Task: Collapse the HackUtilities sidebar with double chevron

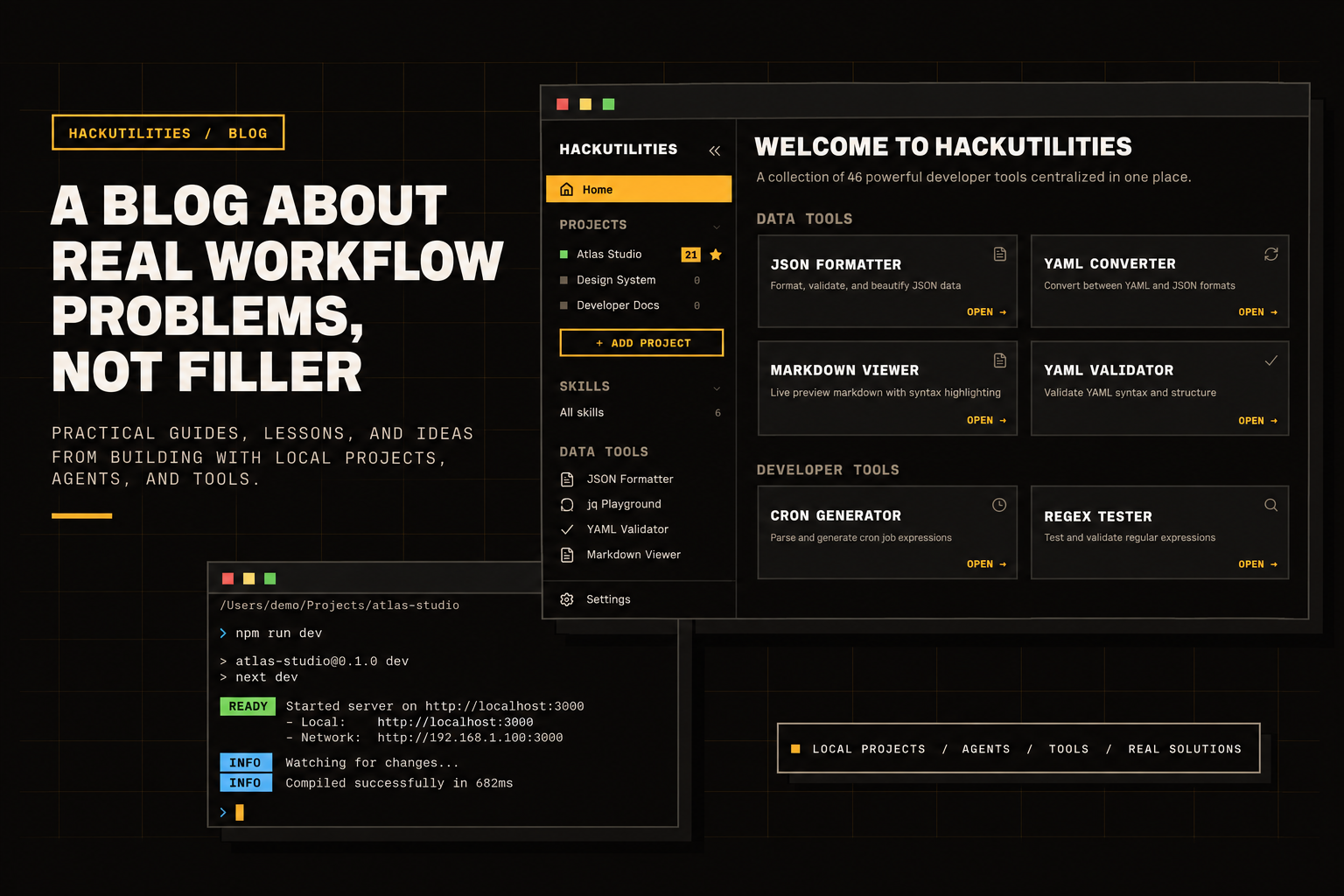Action: pyautogui.click(x=715, y=150)
